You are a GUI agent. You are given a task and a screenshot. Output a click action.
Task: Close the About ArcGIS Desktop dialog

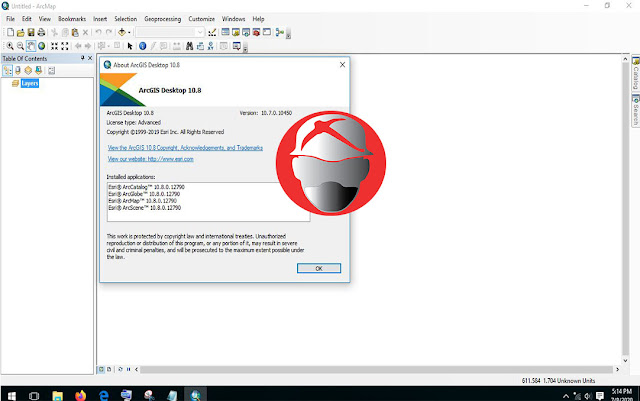(342, 65)
